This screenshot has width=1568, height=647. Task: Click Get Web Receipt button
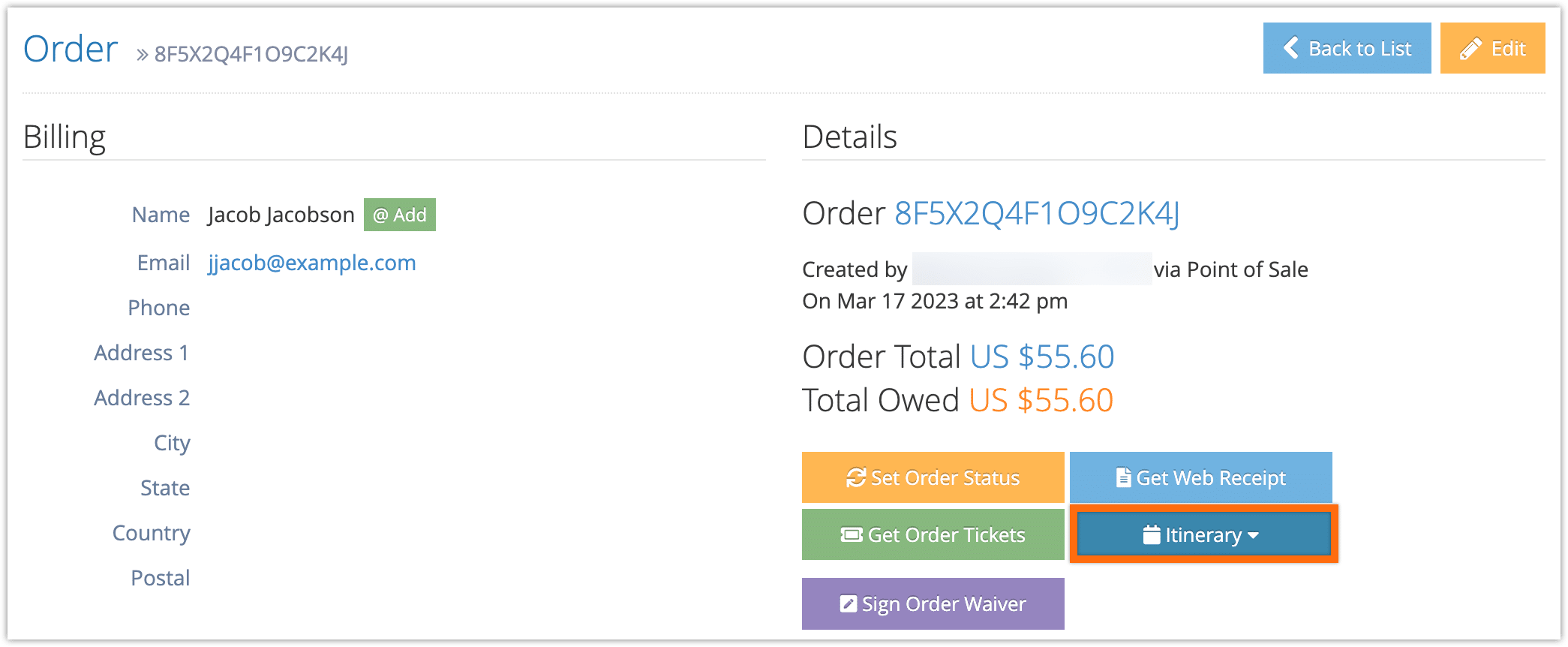pyautogui.click(x=1200, y=477)
